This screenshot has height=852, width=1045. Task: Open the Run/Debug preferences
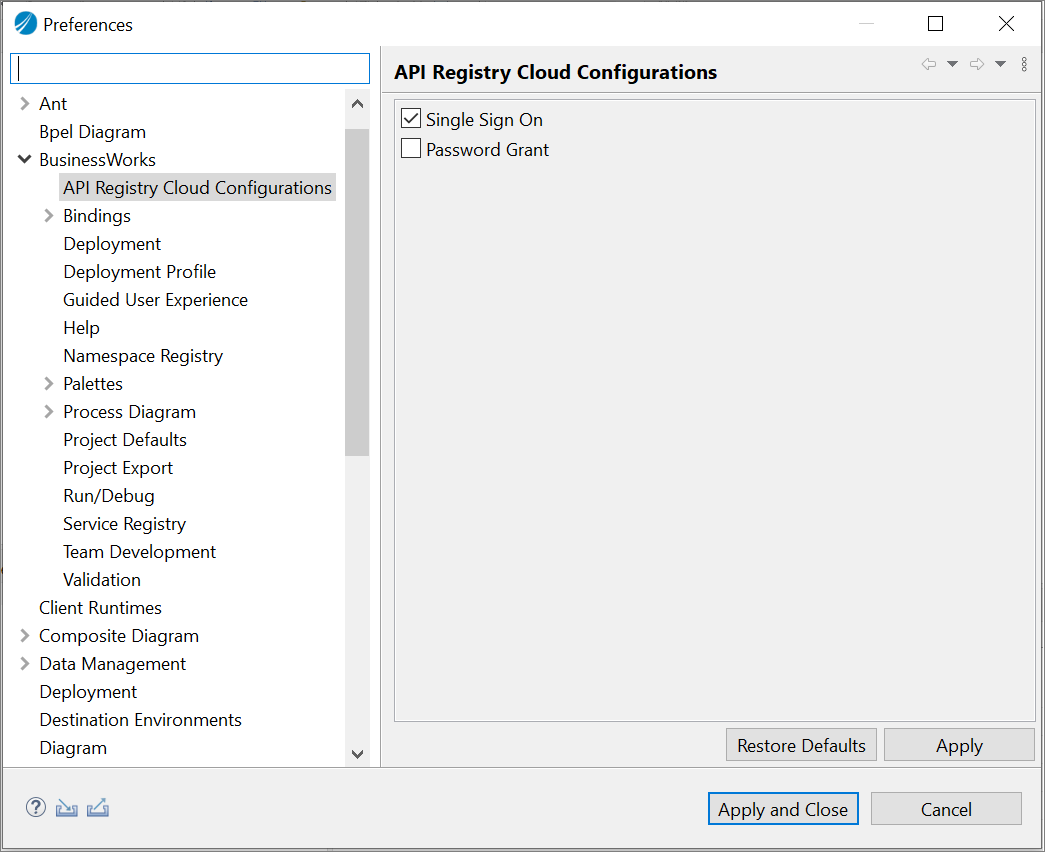tap(109, 496)
